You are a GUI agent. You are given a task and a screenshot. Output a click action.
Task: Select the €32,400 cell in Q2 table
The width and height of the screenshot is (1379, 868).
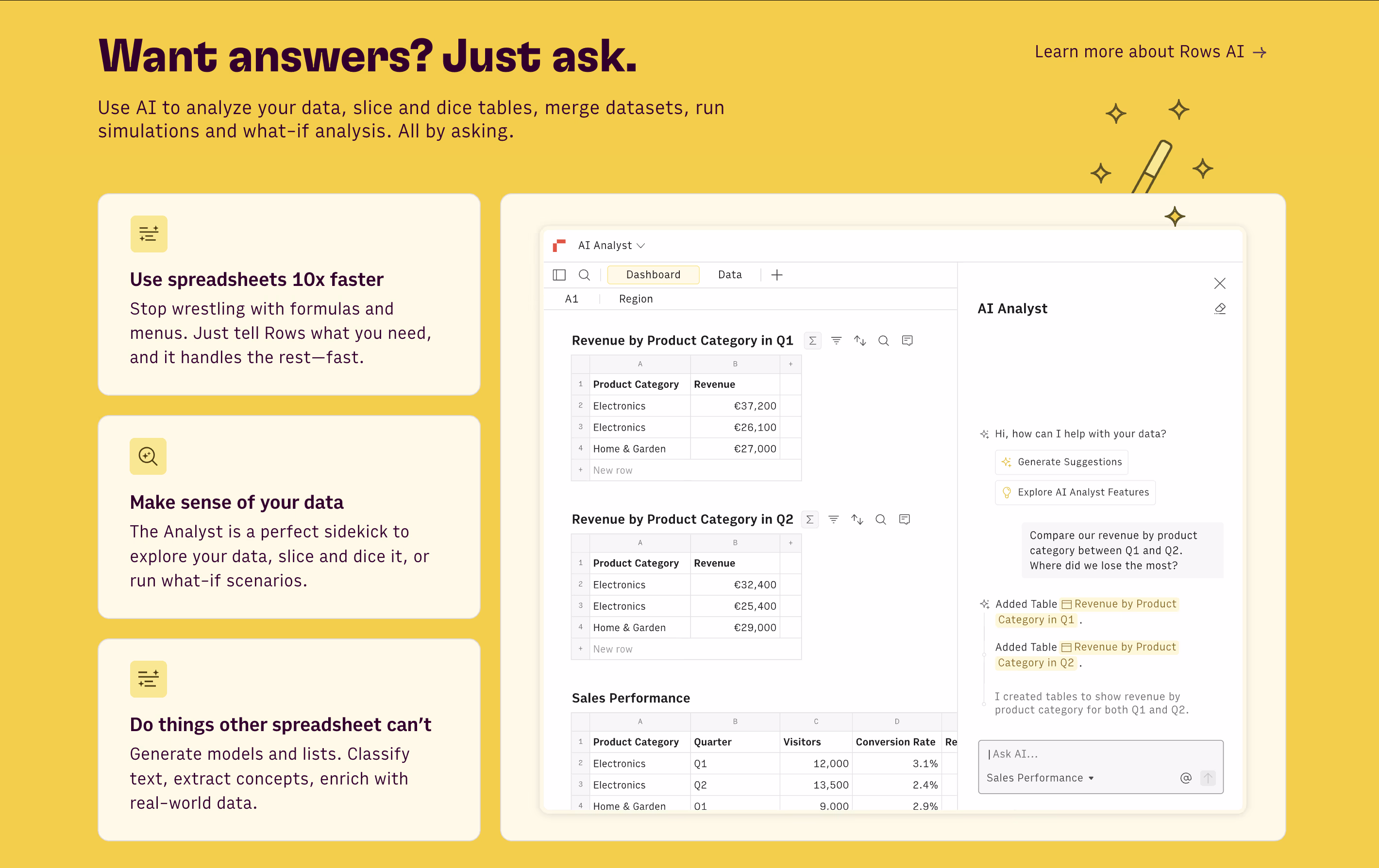(x=735, y=584)
